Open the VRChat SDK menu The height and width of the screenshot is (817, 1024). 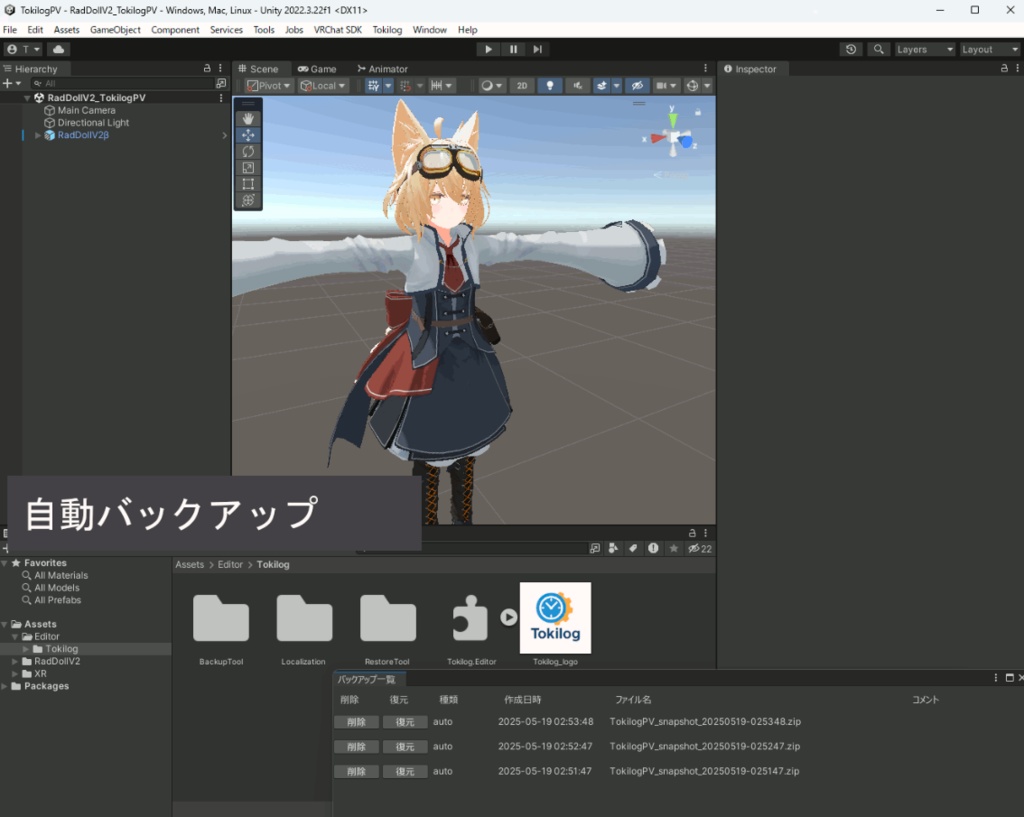click(338, 29)
